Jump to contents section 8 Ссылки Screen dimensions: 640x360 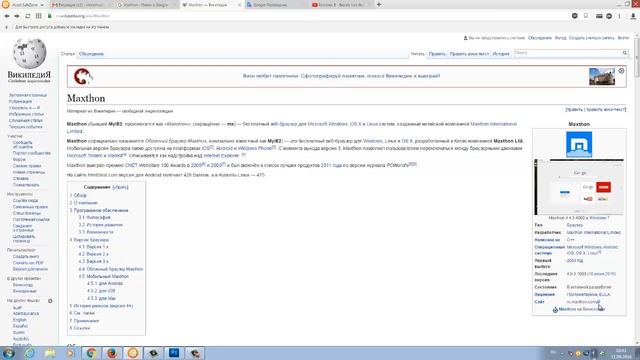point(80,328)
